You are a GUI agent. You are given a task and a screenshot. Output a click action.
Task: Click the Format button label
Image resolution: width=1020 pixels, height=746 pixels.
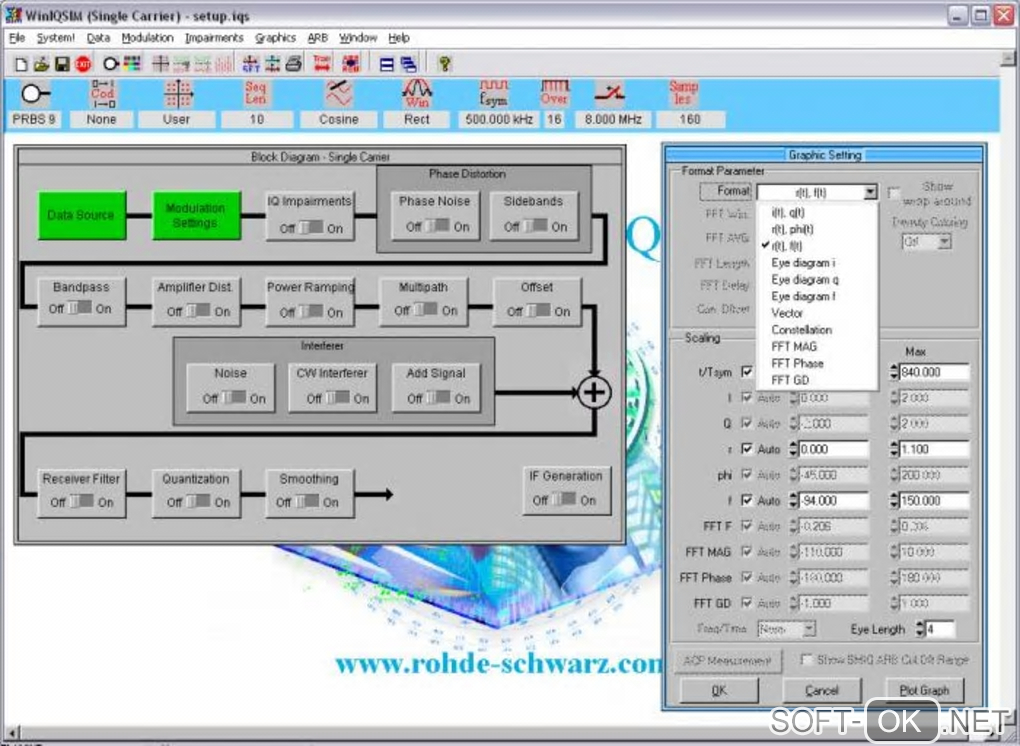725,191
